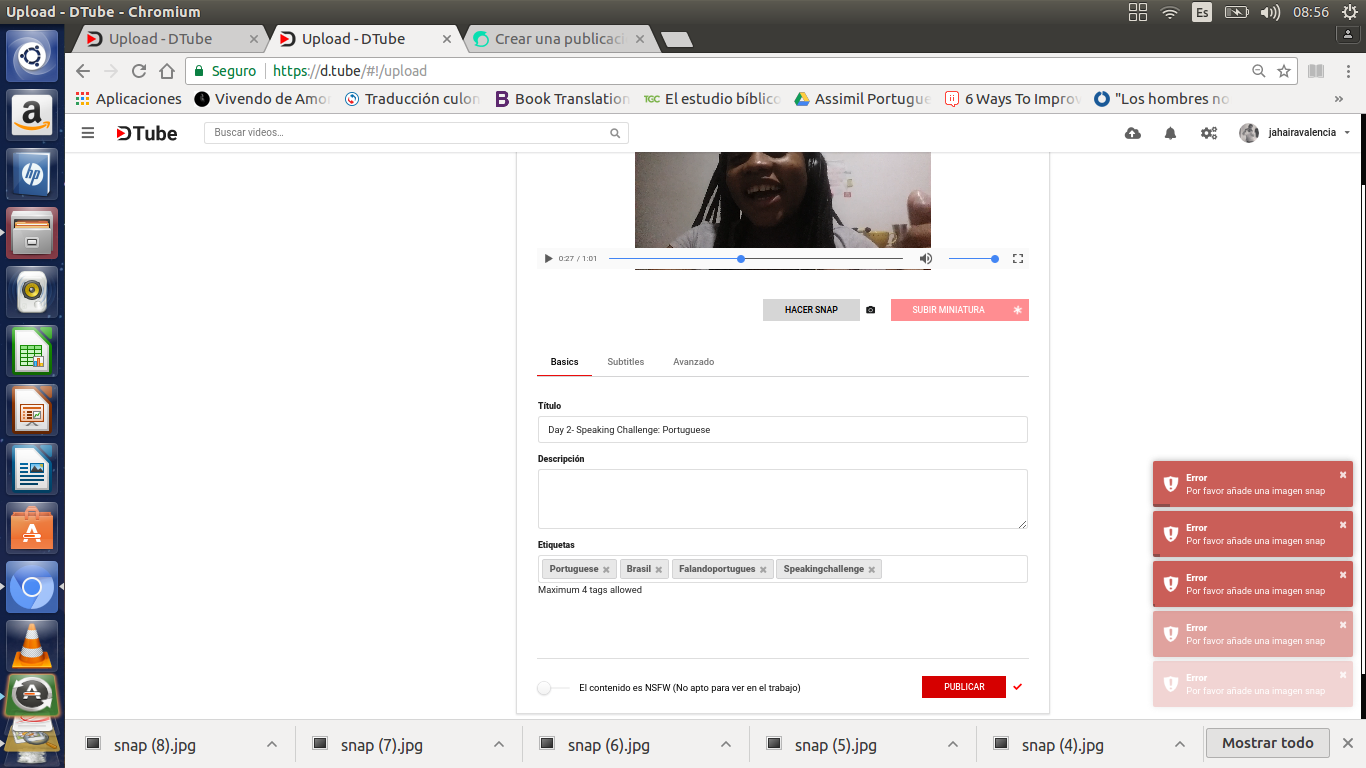
Task: Open the Amazon launcher icon
Action: coord(32,115)
